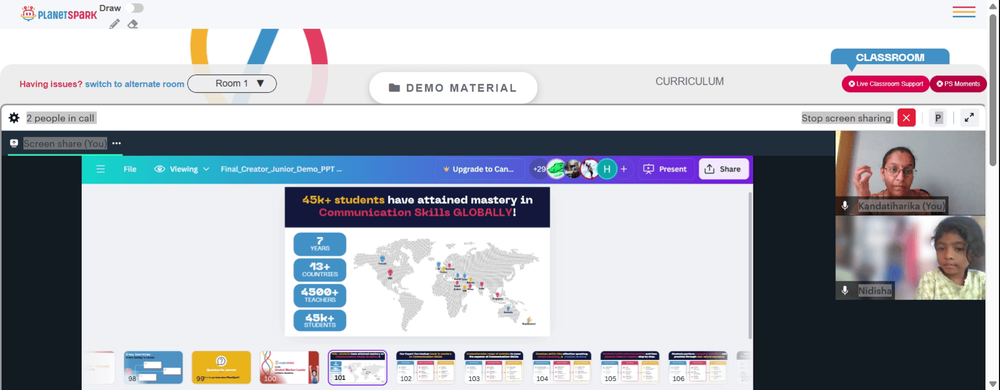Open Canva hamburger menu
This screenshot has width=1000, height=390.
101,169
